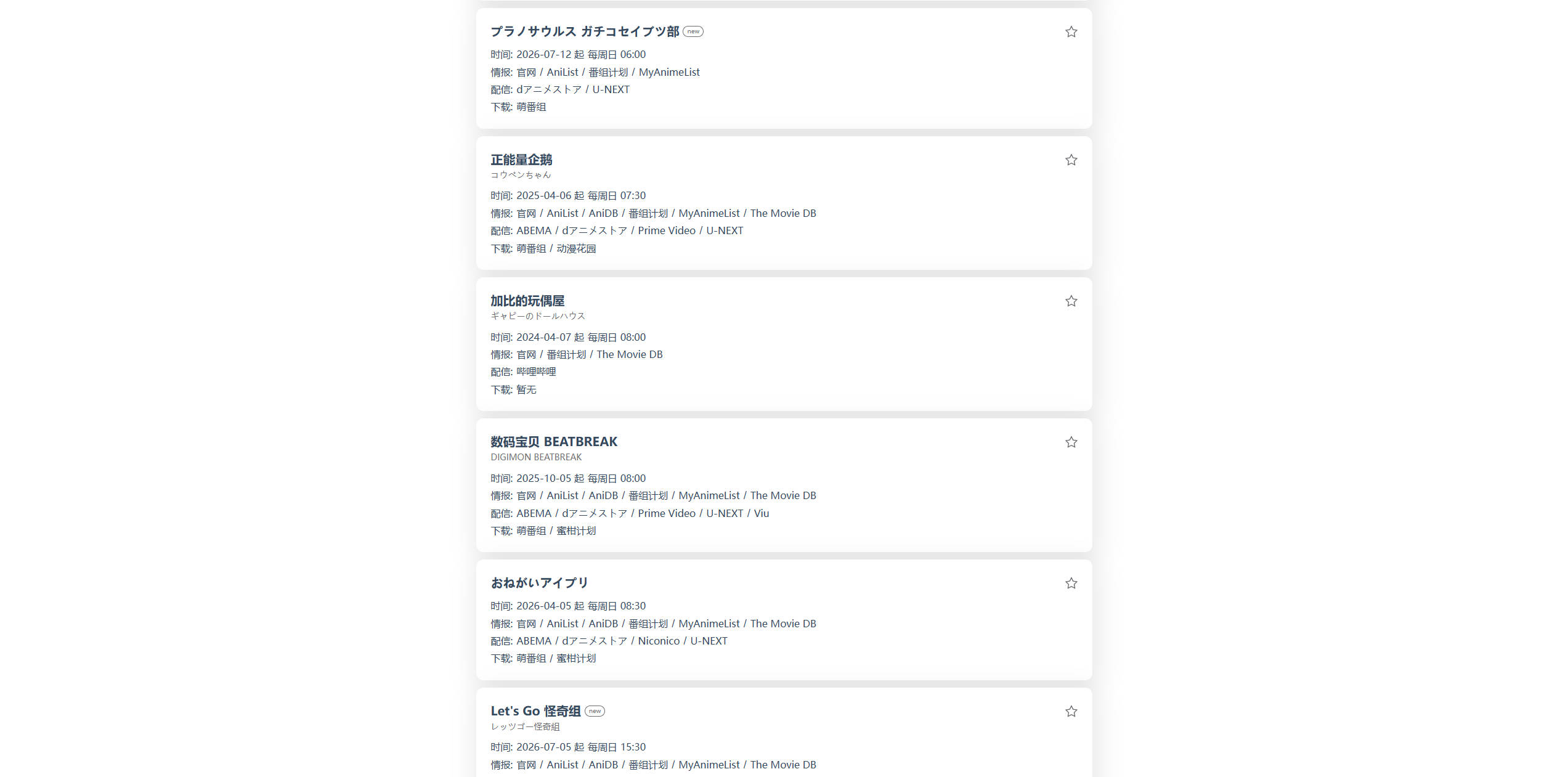Star the 数码宝贝 BEATBREAK card
1568x777 pixels.
(x=1071, y=442)
